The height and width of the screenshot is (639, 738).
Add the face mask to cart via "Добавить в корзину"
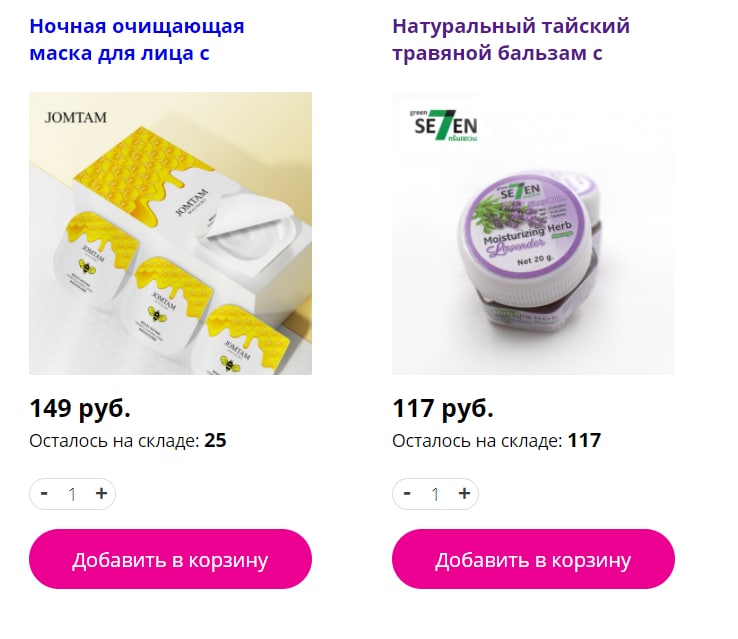point(170,559)
